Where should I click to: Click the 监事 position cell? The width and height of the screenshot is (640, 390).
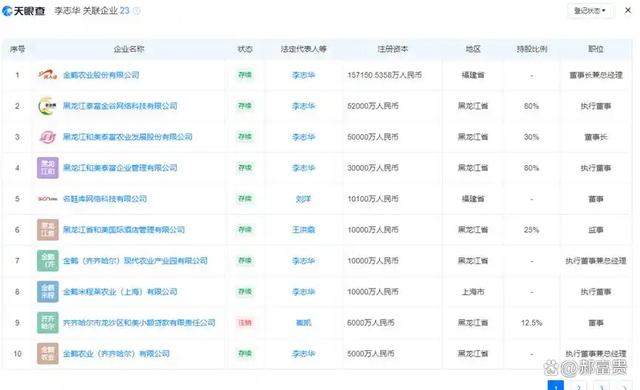(x=596, y=230)
